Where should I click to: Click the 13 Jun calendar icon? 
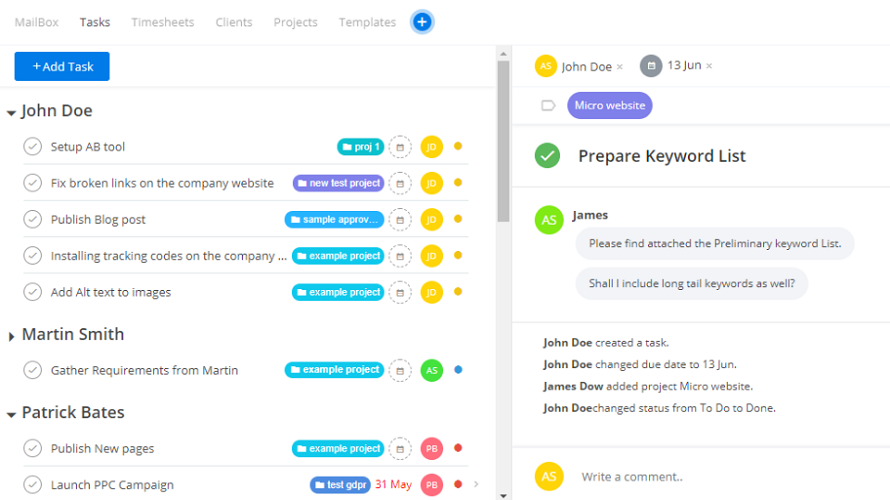(x=651, y=66)
